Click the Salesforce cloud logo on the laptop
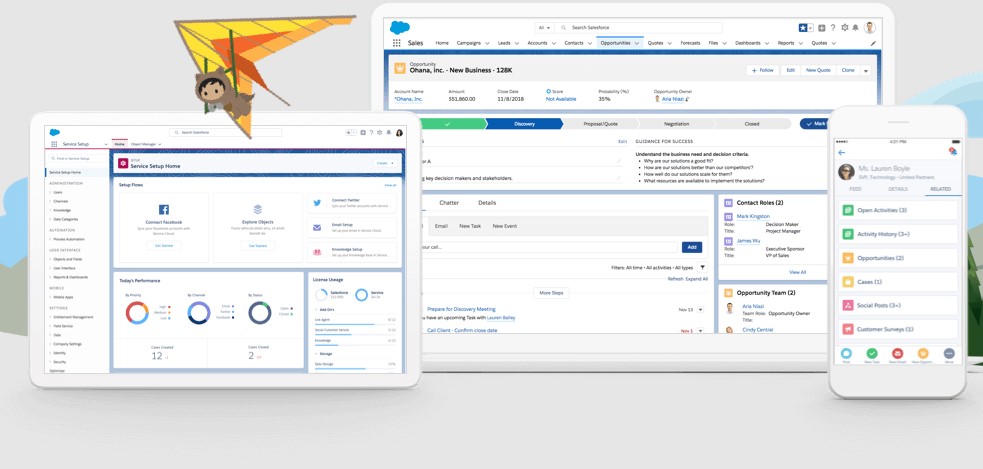Viewport: 983px width, 469px height. point(399,28)
